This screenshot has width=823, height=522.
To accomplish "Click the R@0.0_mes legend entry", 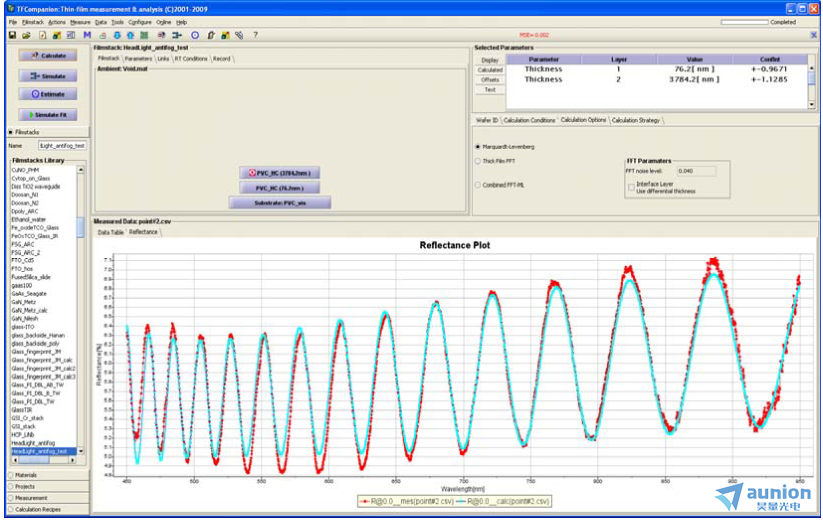I will click(x=407, y=502).
